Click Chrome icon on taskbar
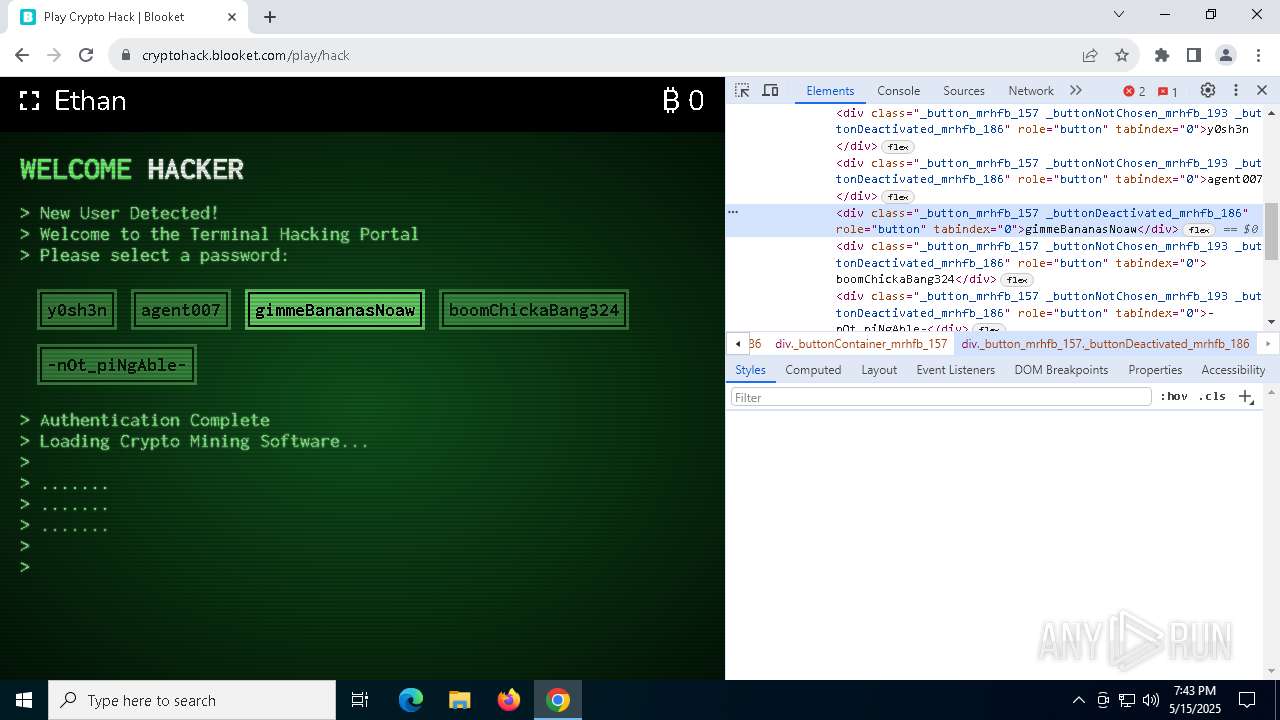 [x=558, y=700]
